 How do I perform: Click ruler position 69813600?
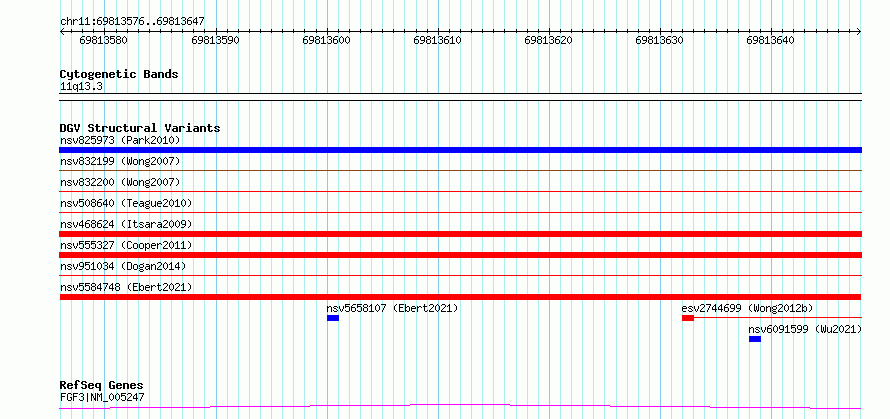click(x=326, y=40)
